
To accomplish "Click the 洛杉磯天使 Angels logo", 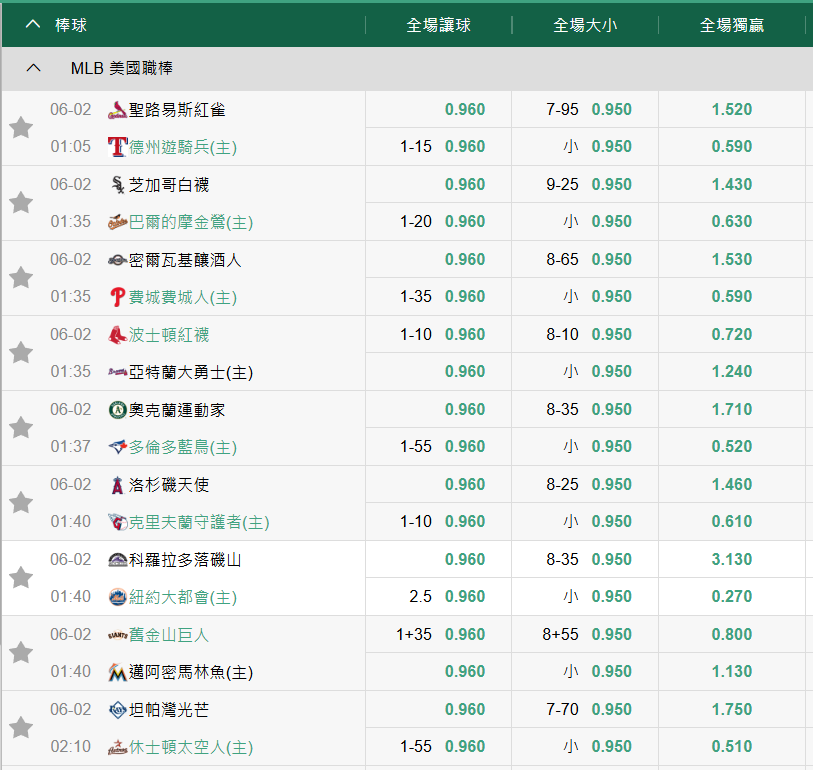I will pyautogui.click(x=118, y=485).
